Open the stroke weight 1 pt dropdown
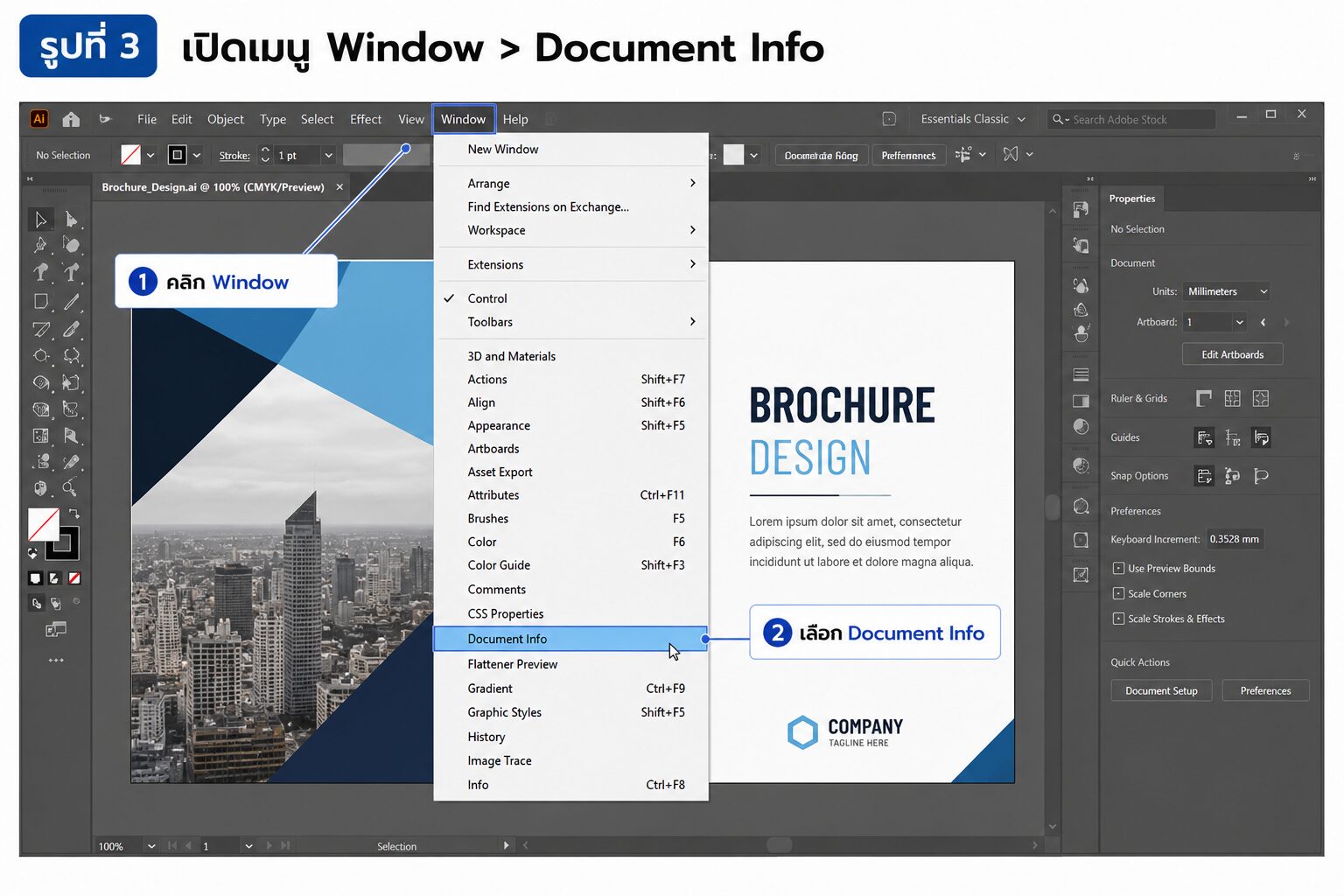The width and height of the screenshot is (1344, 896). click(328, 156)
